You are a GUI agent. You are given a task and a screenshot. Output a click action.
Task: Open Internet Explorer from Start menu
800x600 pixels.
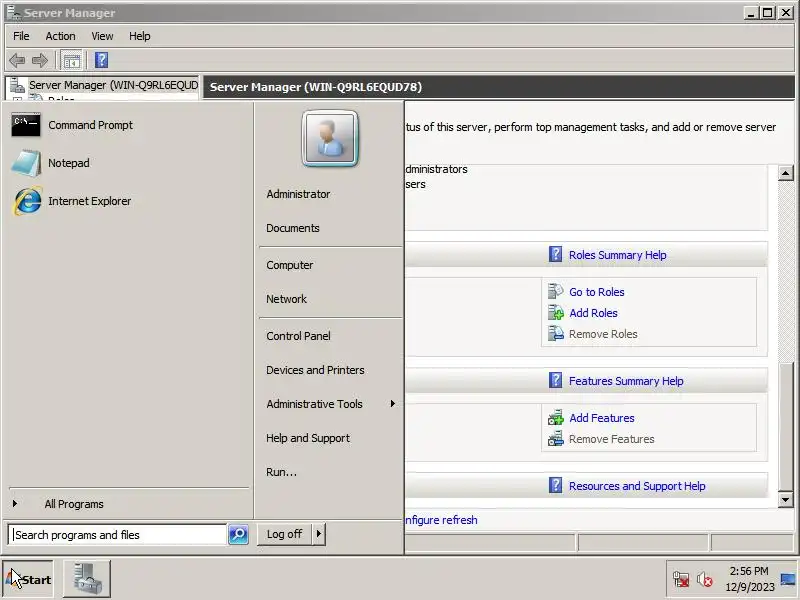tap(70, 201)
